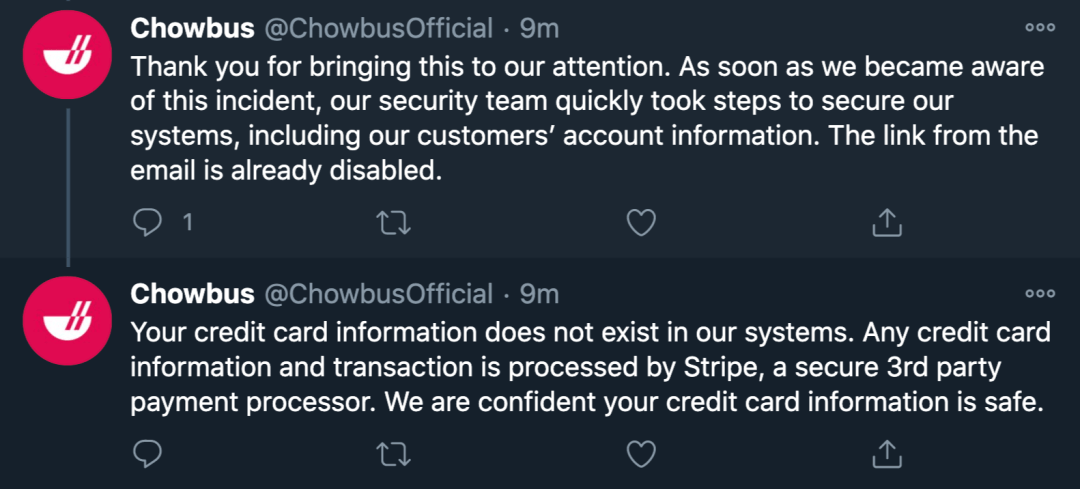Click @ChowbusOfficial handle in the second tweet
Viewport: 1080px width, 489px height.
[x=377, y=294]
